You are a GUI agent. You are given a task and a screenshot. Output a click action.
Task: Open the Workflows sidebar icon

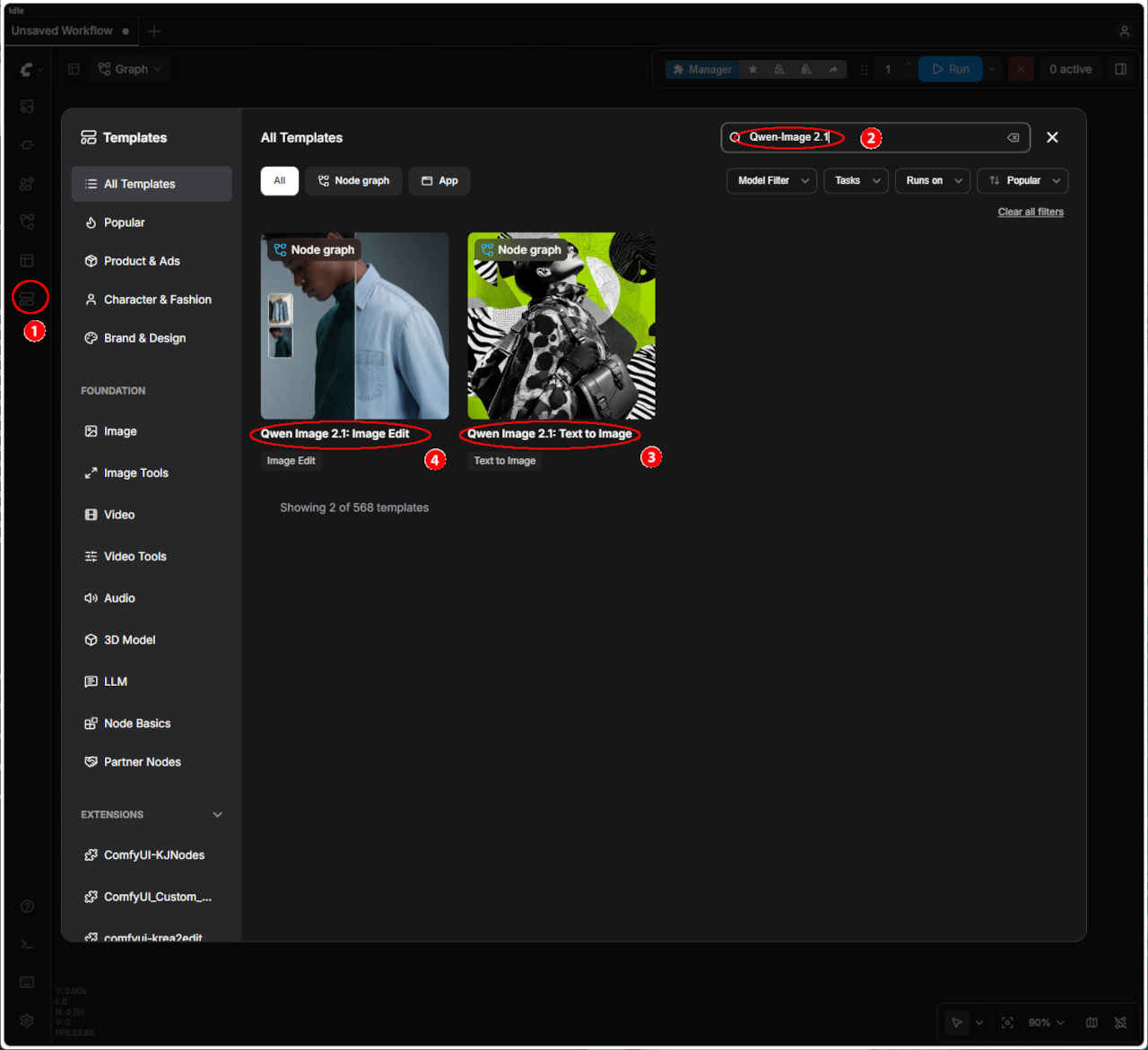click(28, 221)
